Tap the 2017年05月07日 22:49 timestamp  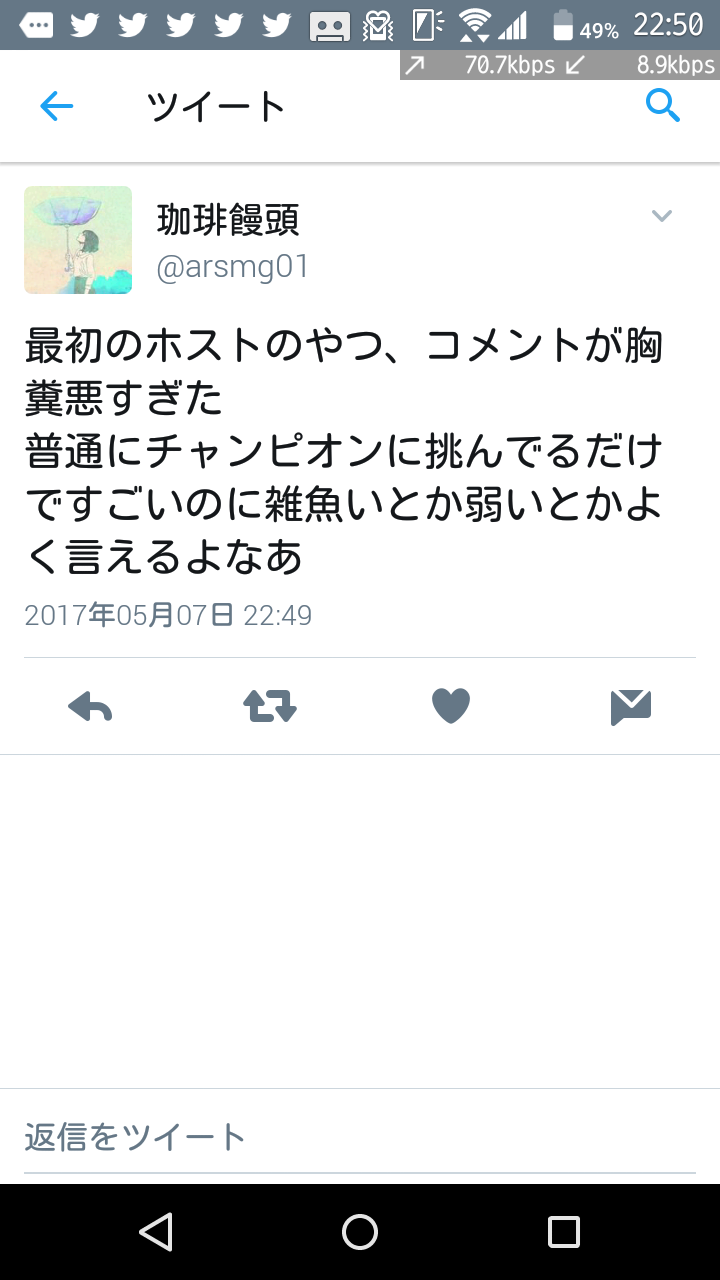coord(168,614)
